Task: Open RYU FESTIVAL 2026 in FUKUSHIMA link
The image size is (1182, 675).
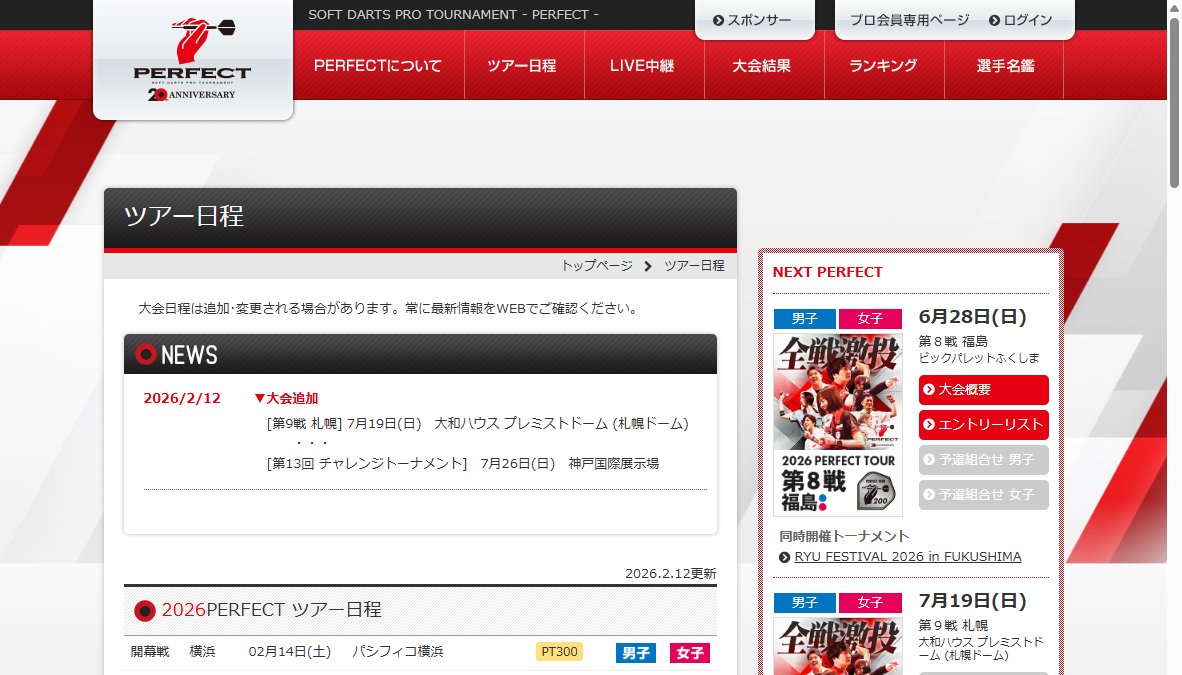Action: [908, 557]
